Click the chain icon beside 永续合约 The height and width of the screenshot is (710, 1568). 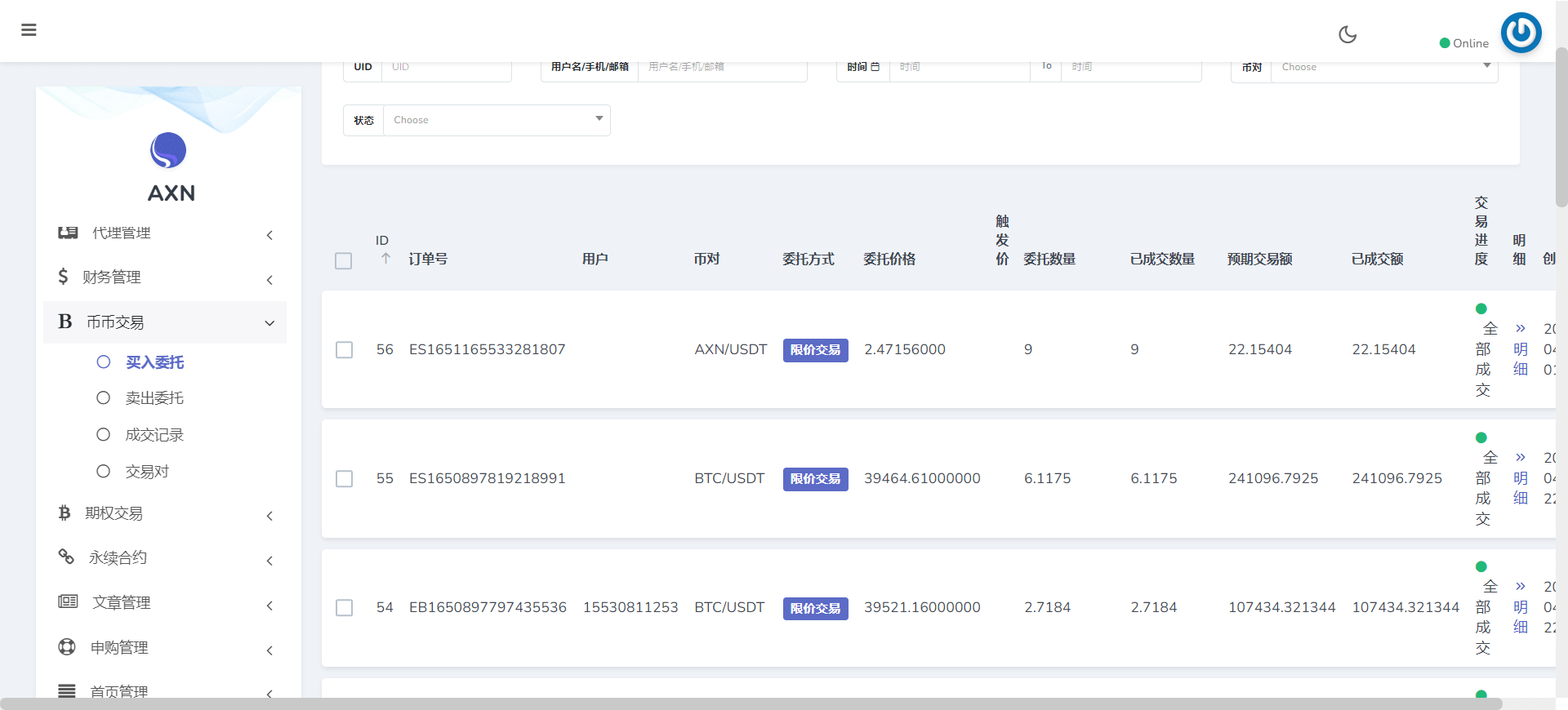[66, 557]
